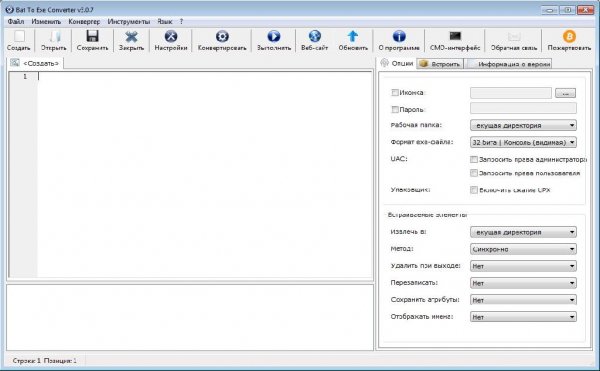Click the Выполнить play icon
This screenshot has width=600, height=371.
274,36
